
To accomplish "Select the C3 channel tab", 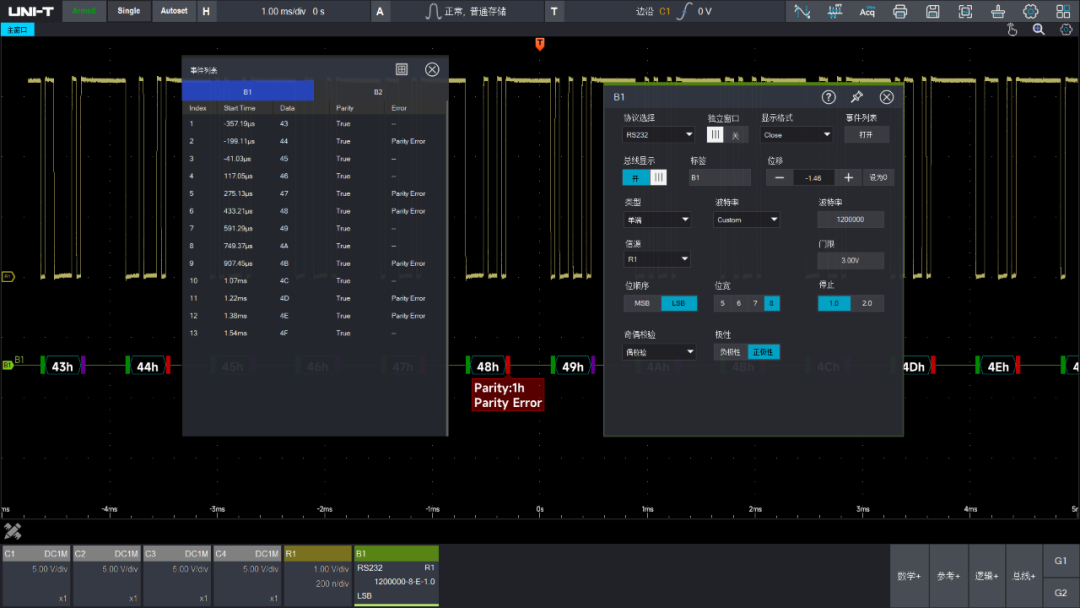I will click(x=177, y=576).
